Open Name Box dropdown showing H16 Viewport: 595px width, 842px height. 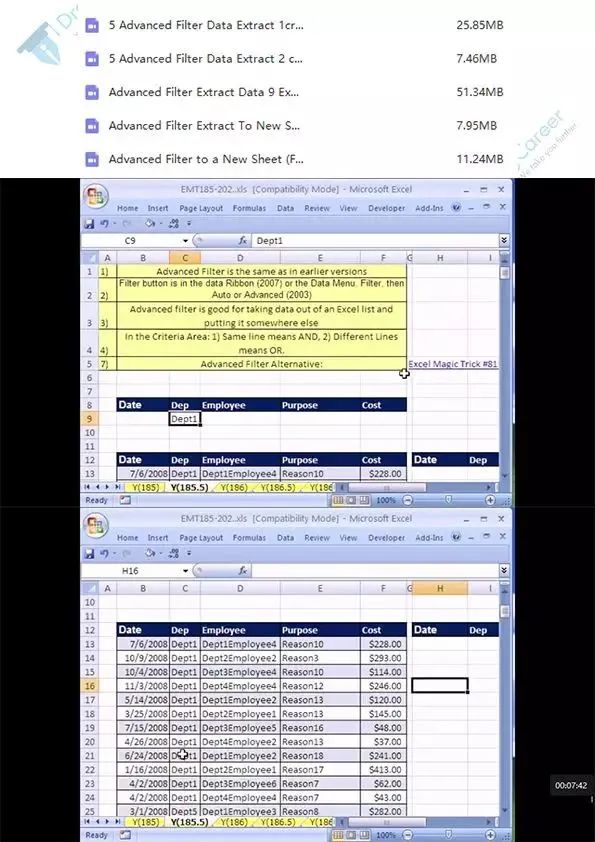[185, 571]
